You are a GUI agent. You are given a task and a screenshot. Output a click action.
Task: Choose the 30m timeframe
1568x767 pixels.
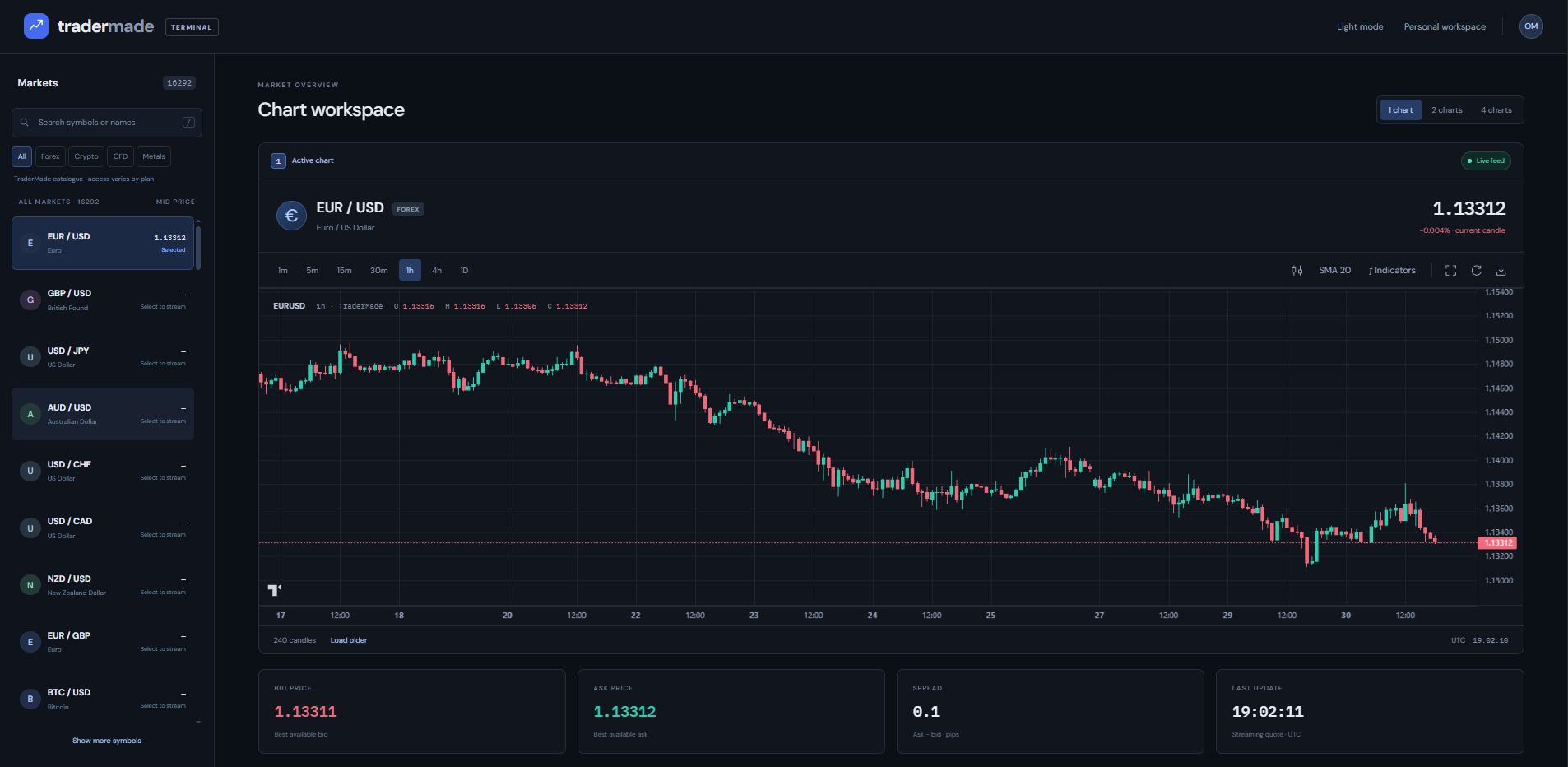click(378, 271)
